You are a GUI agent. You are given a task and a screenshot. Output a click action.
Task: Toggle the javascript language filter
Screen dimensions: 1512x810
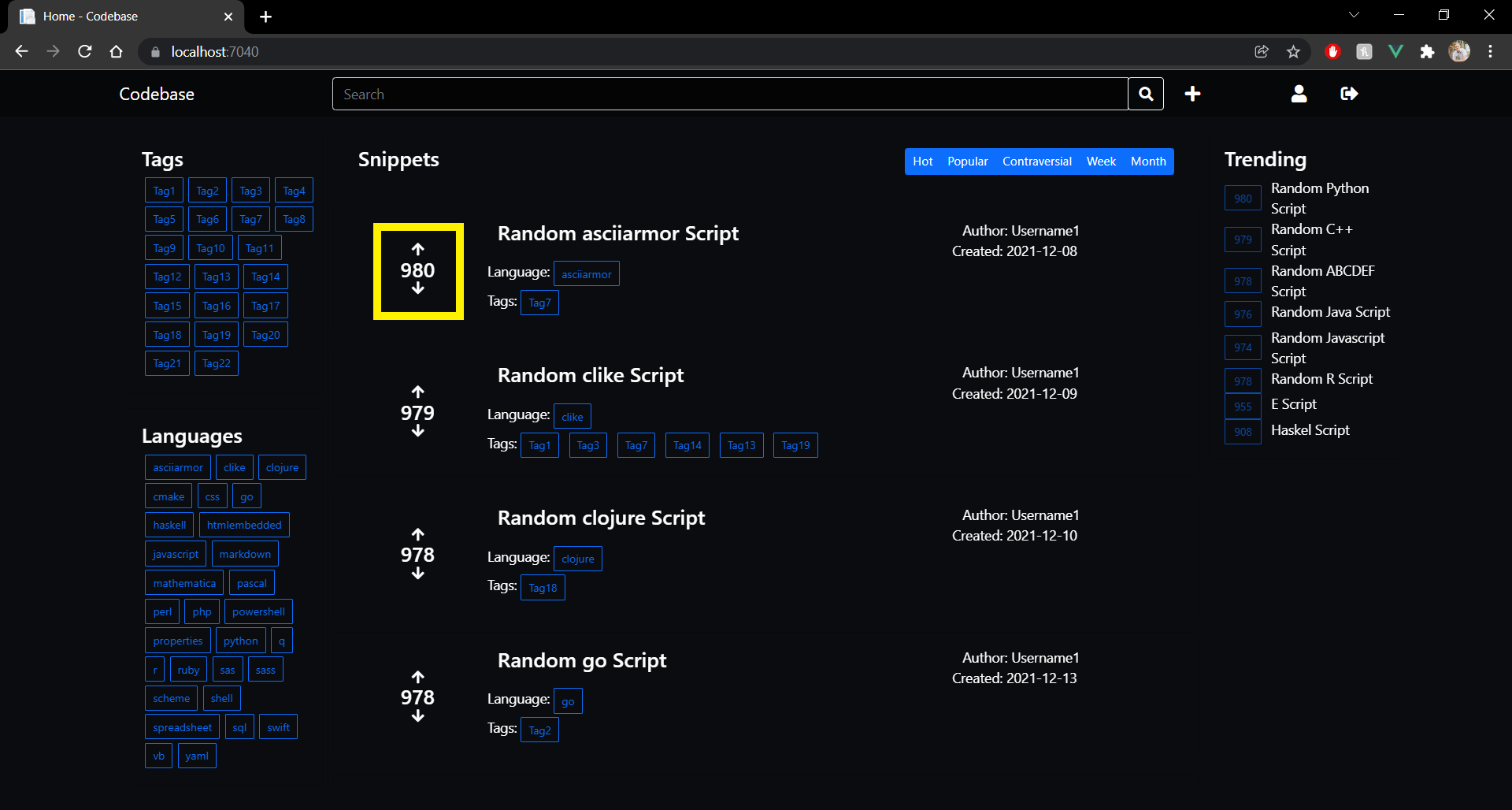[175, 553]
